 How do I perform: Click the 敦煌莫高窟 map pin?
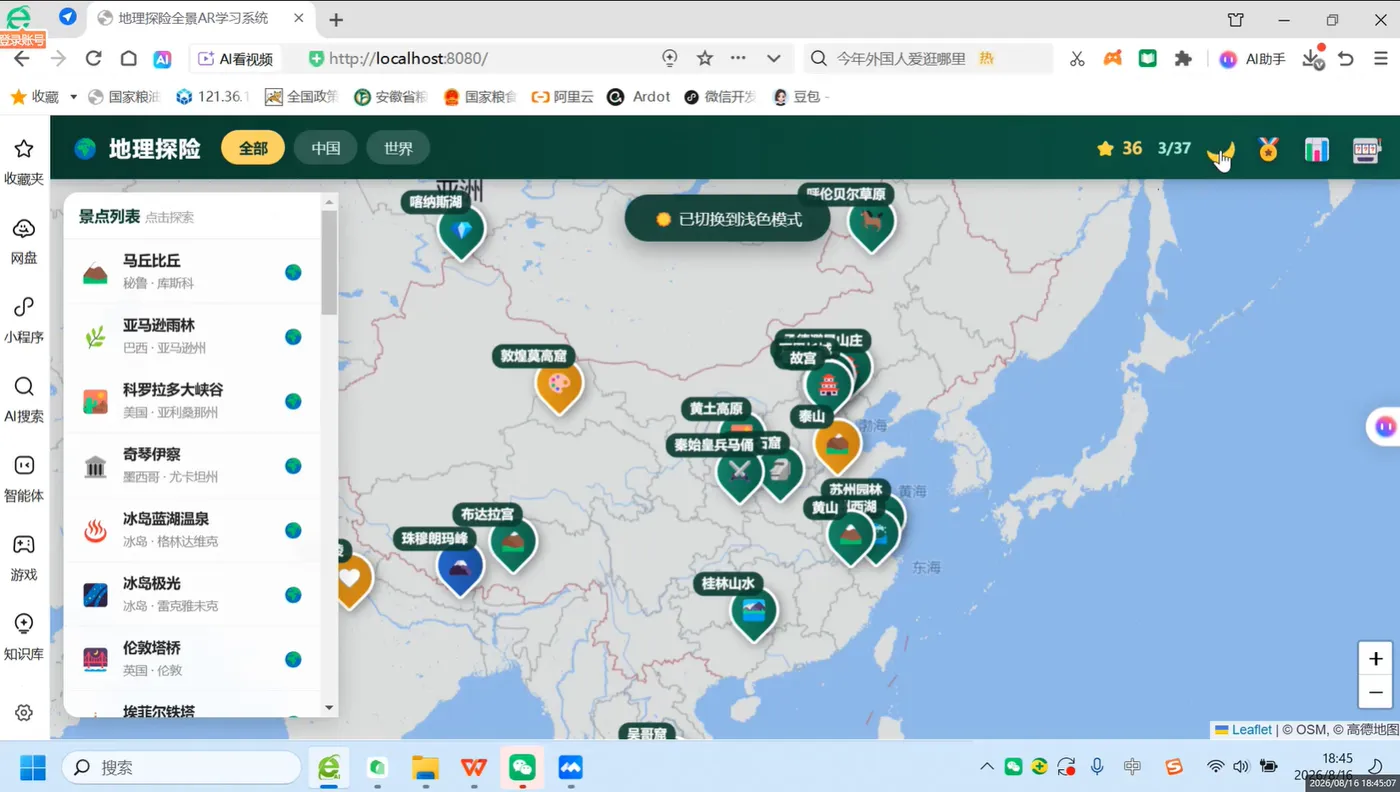click(559, 384)
